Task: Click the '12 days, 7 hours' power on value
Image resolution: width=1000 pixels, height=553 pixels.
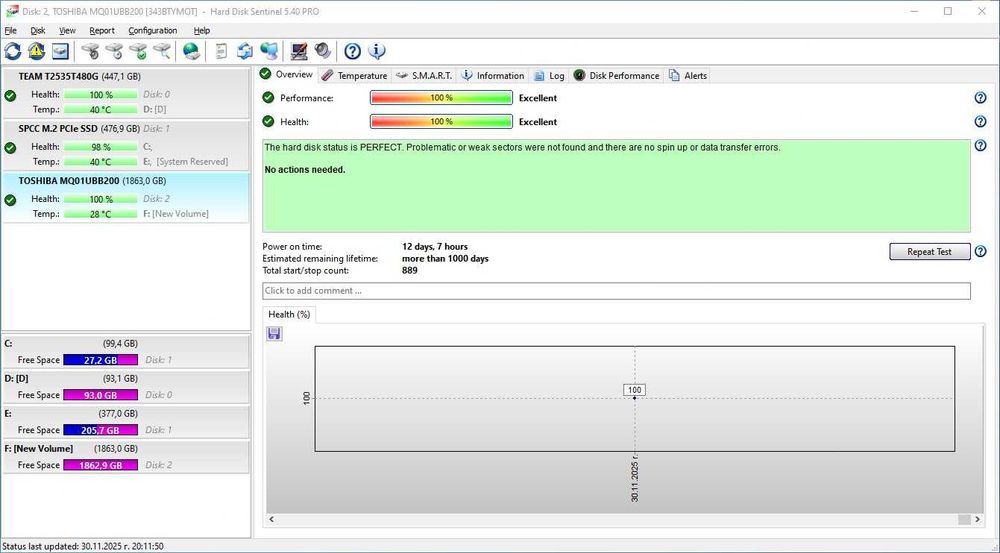Action: [435, 246]
